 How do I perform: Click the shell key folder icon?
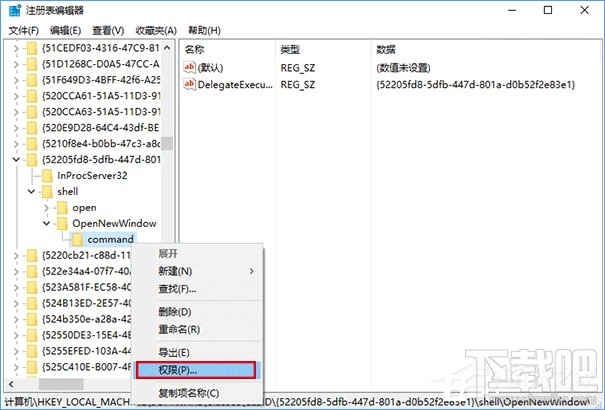point(47,192)
